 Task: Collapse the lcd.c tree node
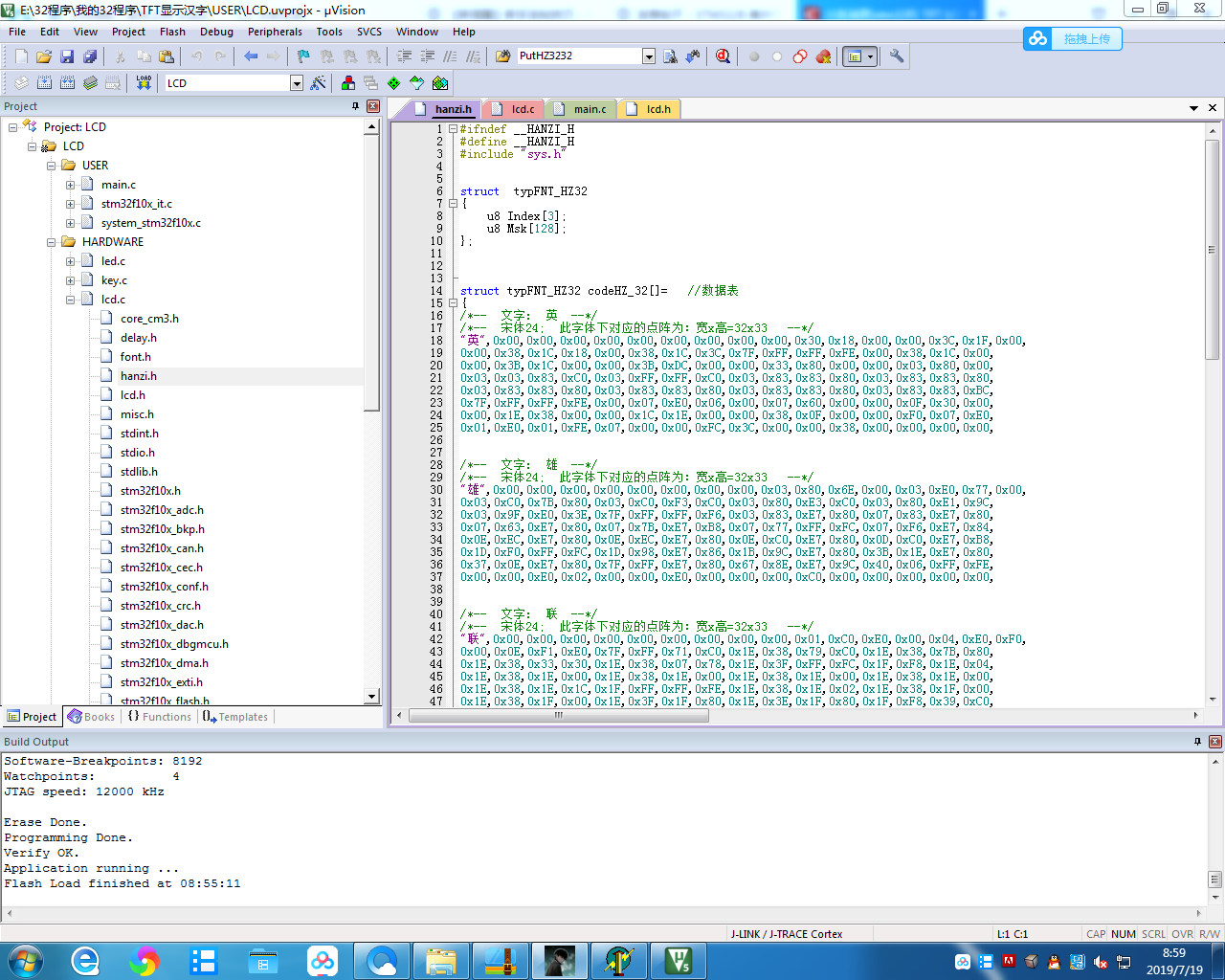click(x=70, y=300)
